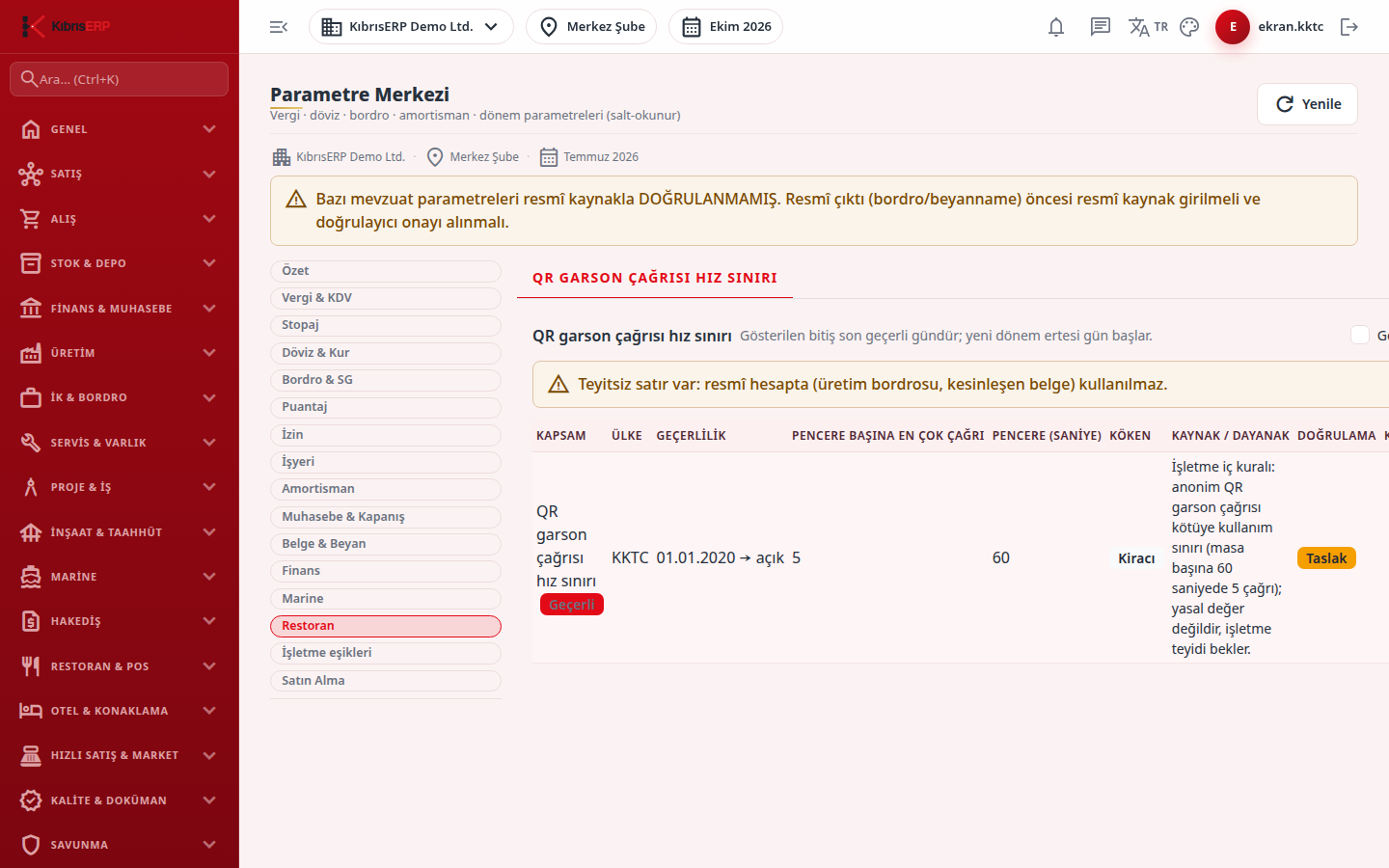The image size is (1389, 868).
Task: Select the Döviz & Kur category
Action: 386,353
